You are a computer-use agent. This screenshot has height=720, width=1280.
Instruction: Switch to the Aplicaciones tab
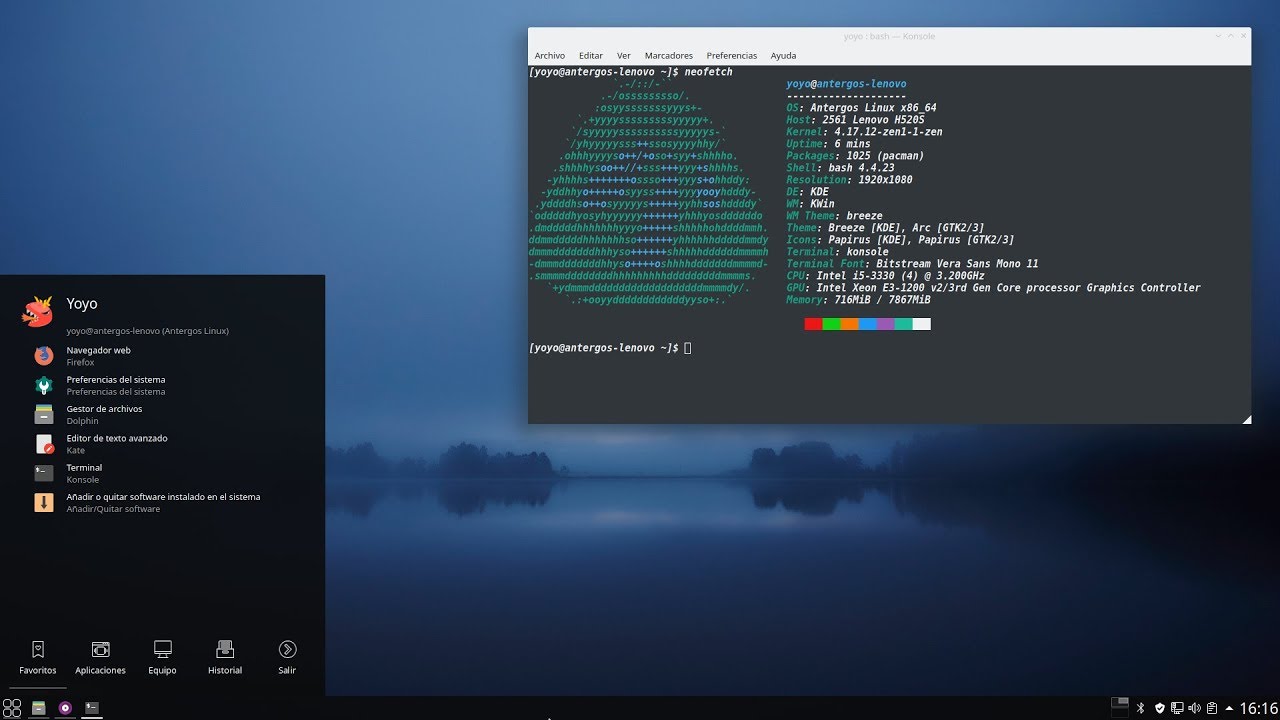tap(100, 657)
